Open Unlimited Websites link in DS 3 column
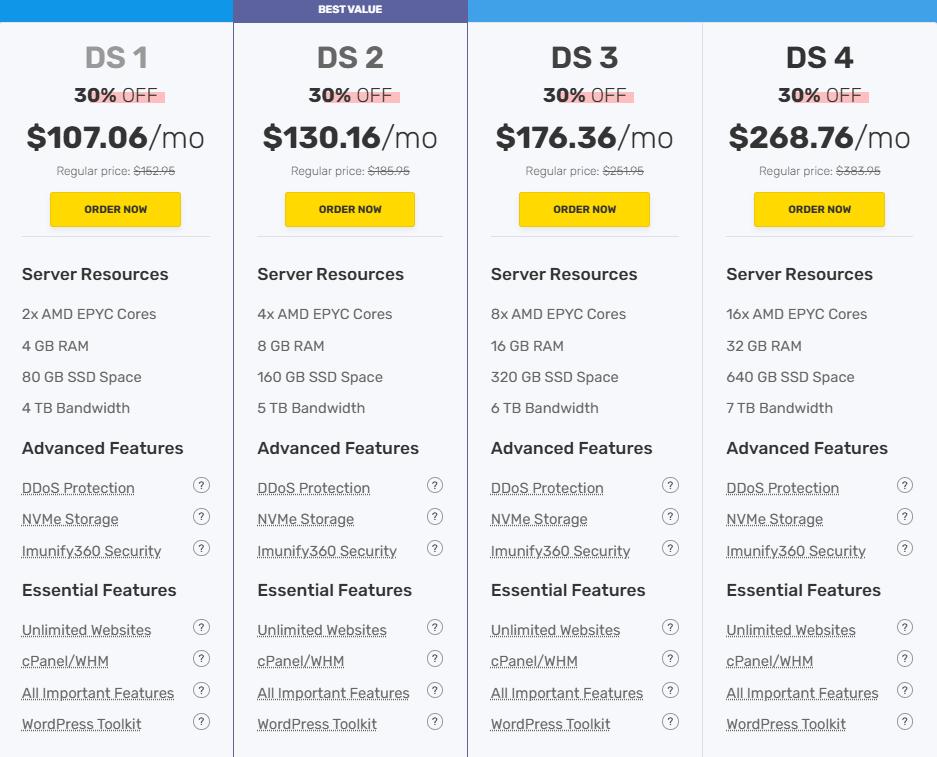Screen dimensions: 937x757 click(x=555, y=631)
